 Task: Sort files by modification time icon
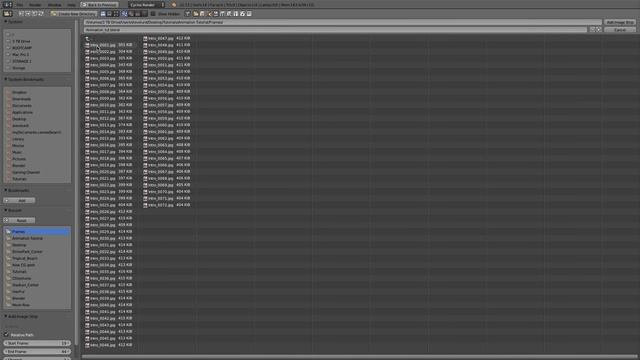(x=138, y=13)
